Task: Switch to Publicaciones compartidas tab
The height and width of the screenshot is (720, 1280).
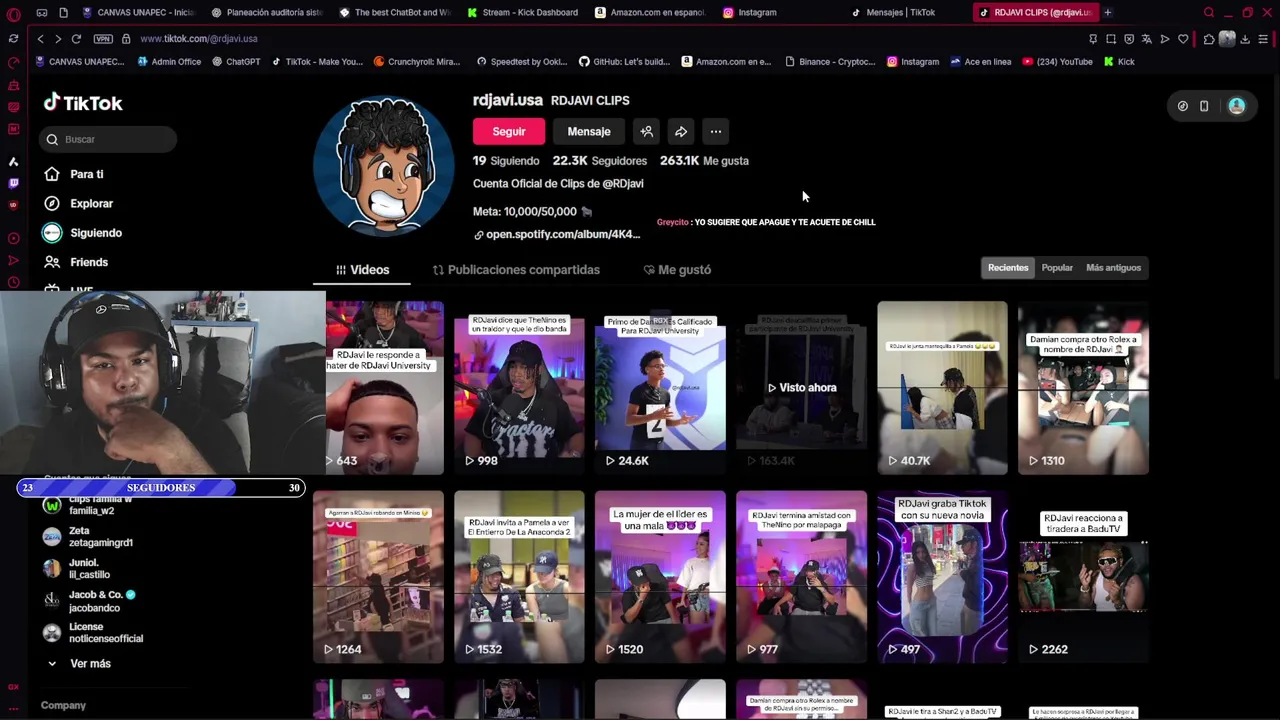Action: [x=516, y=270]
